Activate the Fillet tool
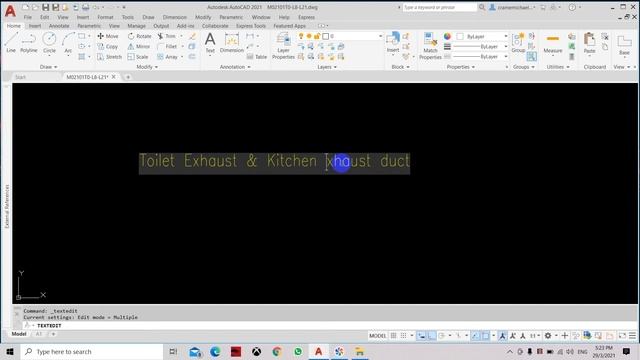640x360 pixels. tap(167, 47)
